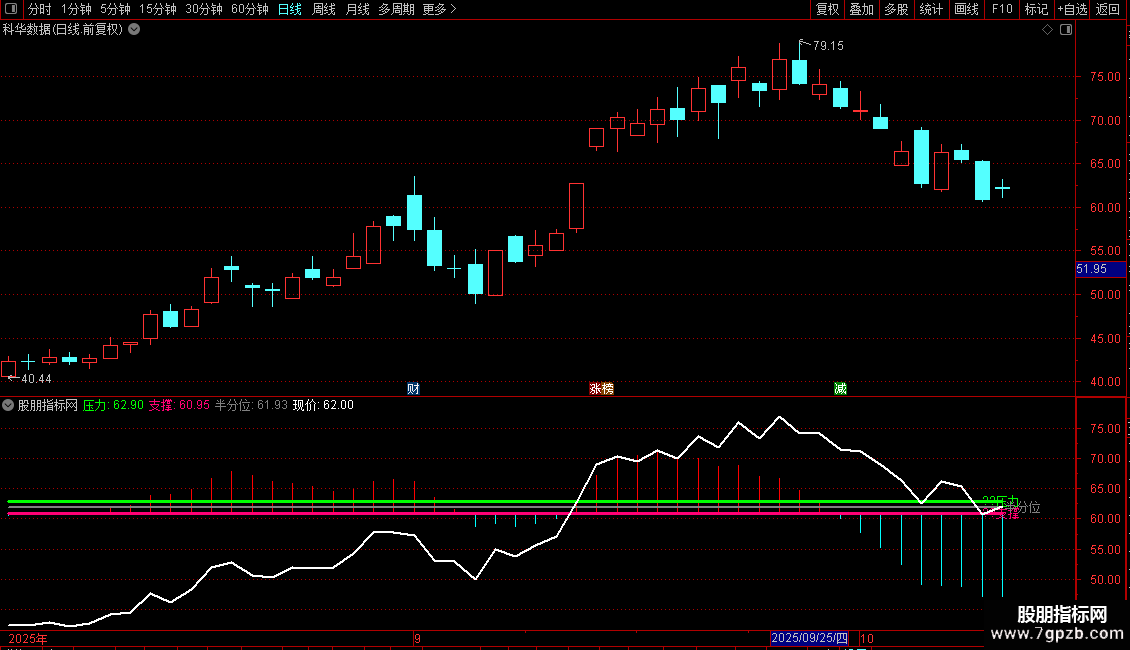Click 返回 to go back
1130x650 pixels.
click(1108, 9)
